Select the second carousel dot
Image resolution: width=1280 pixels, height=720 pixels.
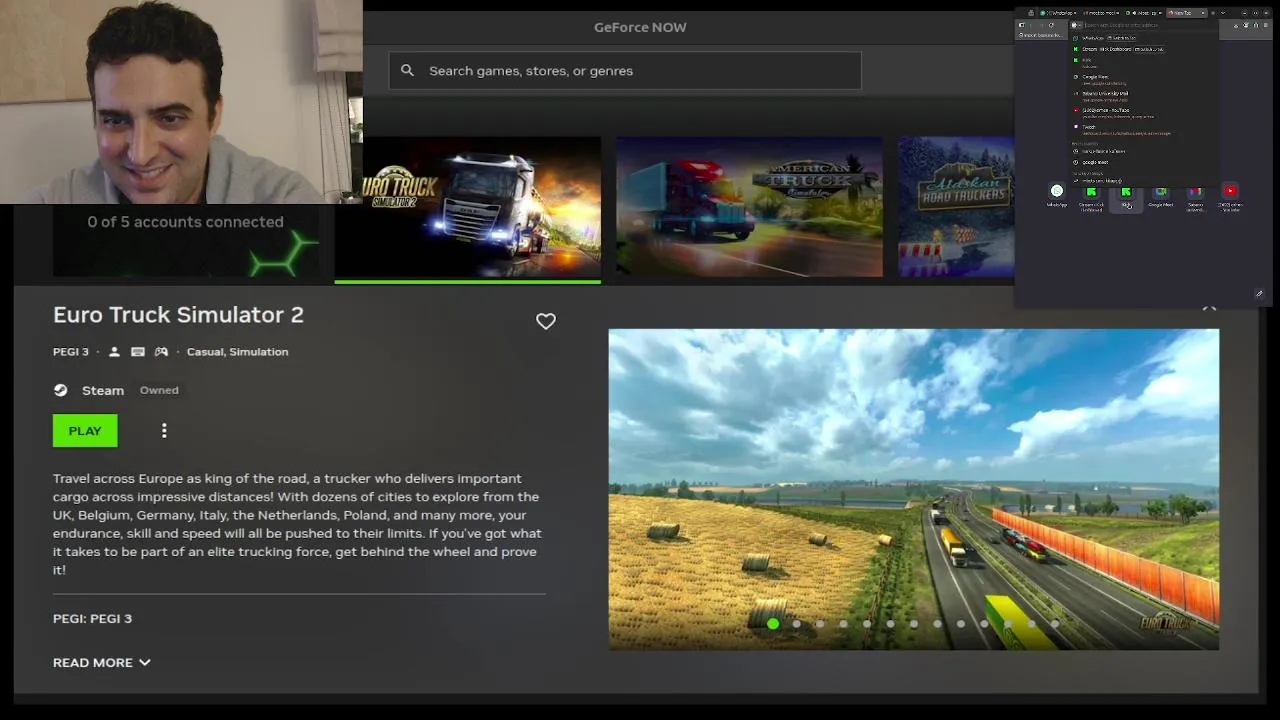797,624
